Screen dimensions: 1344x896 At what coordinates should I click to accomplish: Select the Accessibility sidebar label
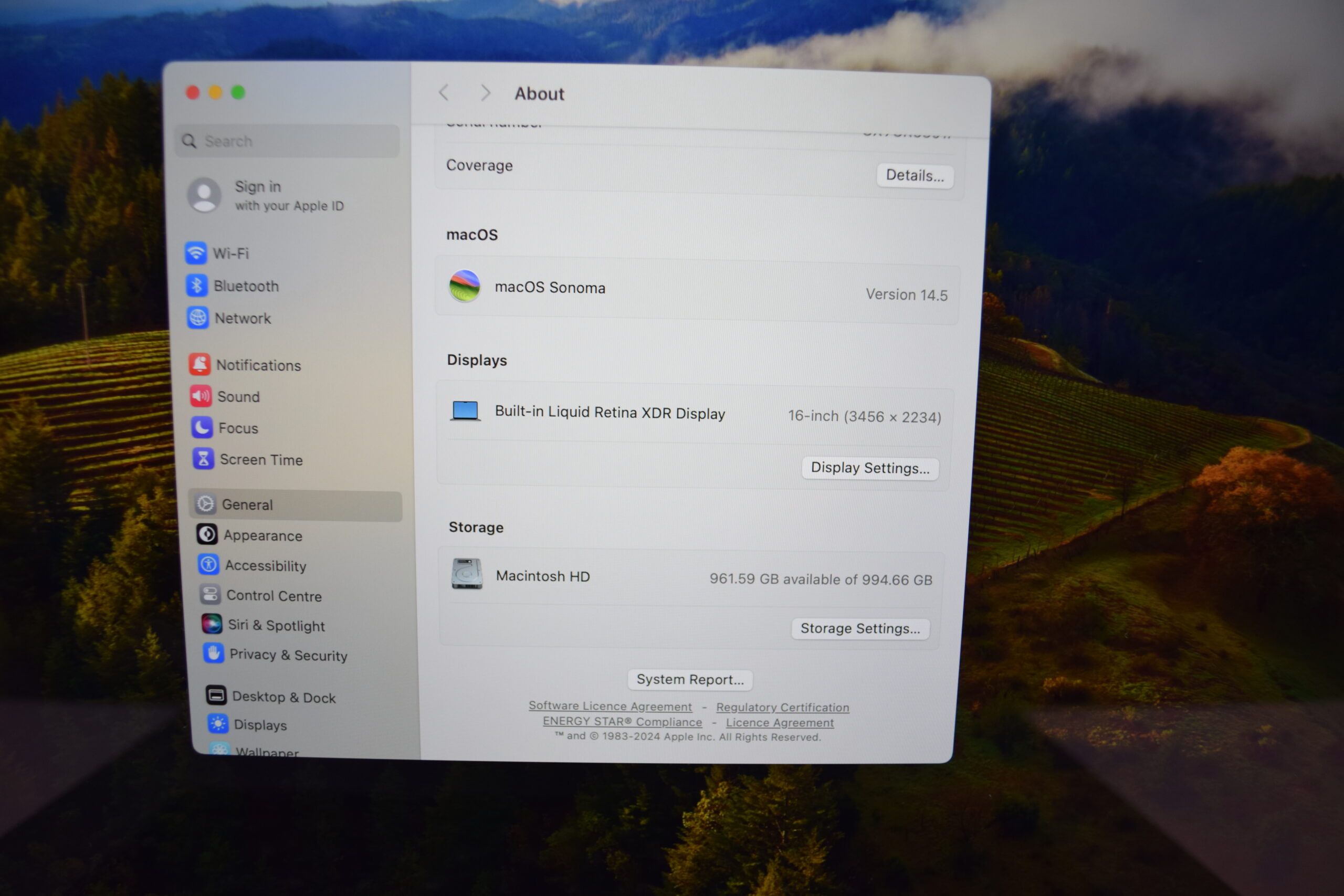tap(266, 566)
